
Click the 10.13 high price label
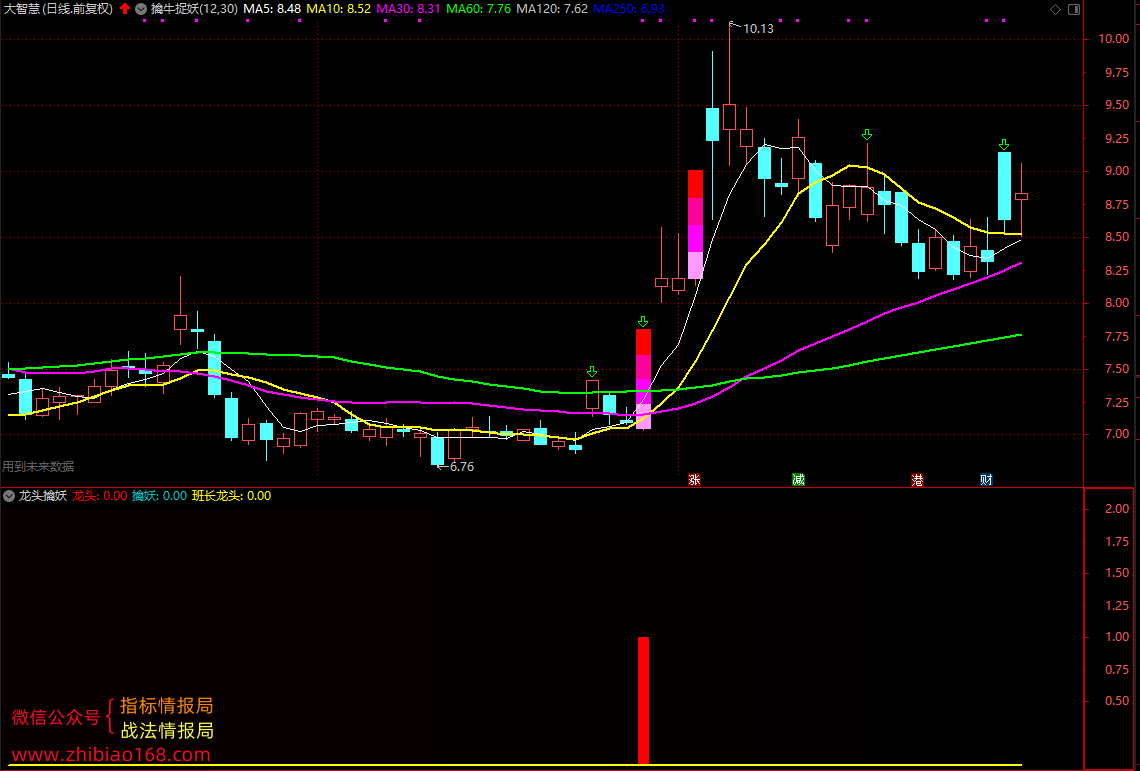(758, 29)
